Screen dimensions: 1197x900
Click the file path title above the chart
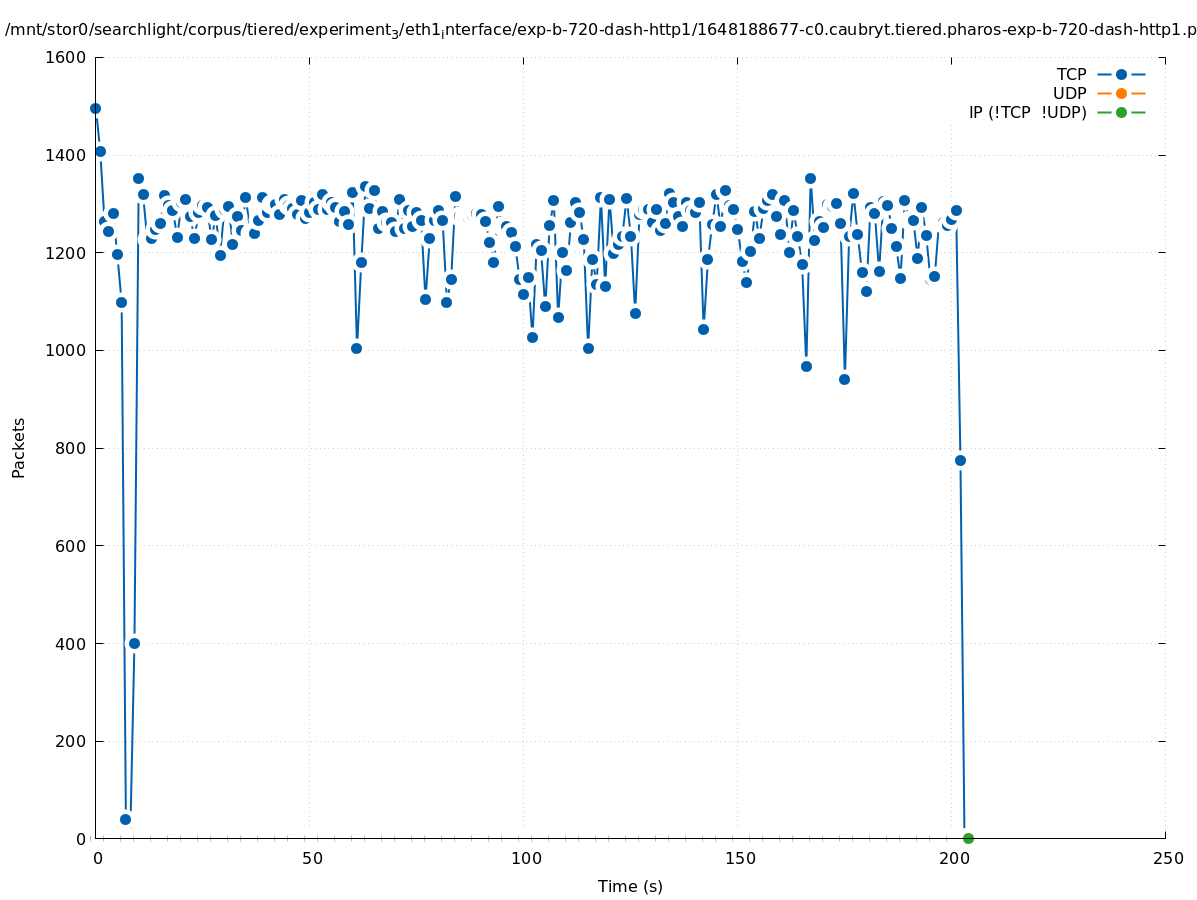[600, 30]
